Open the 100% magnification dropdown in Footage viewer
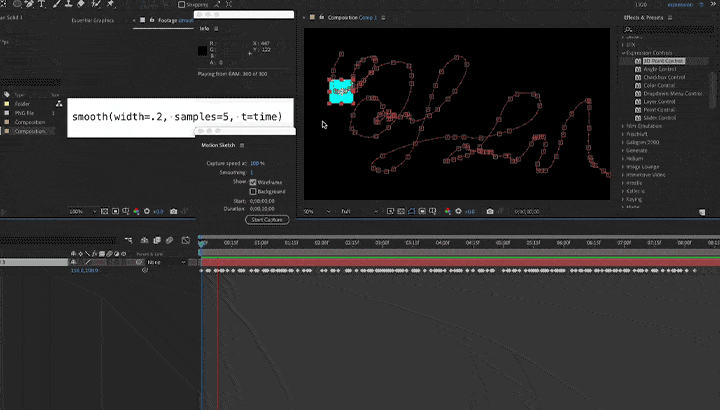The width and height of the screenshot is (720, 410). click(83, 212)
